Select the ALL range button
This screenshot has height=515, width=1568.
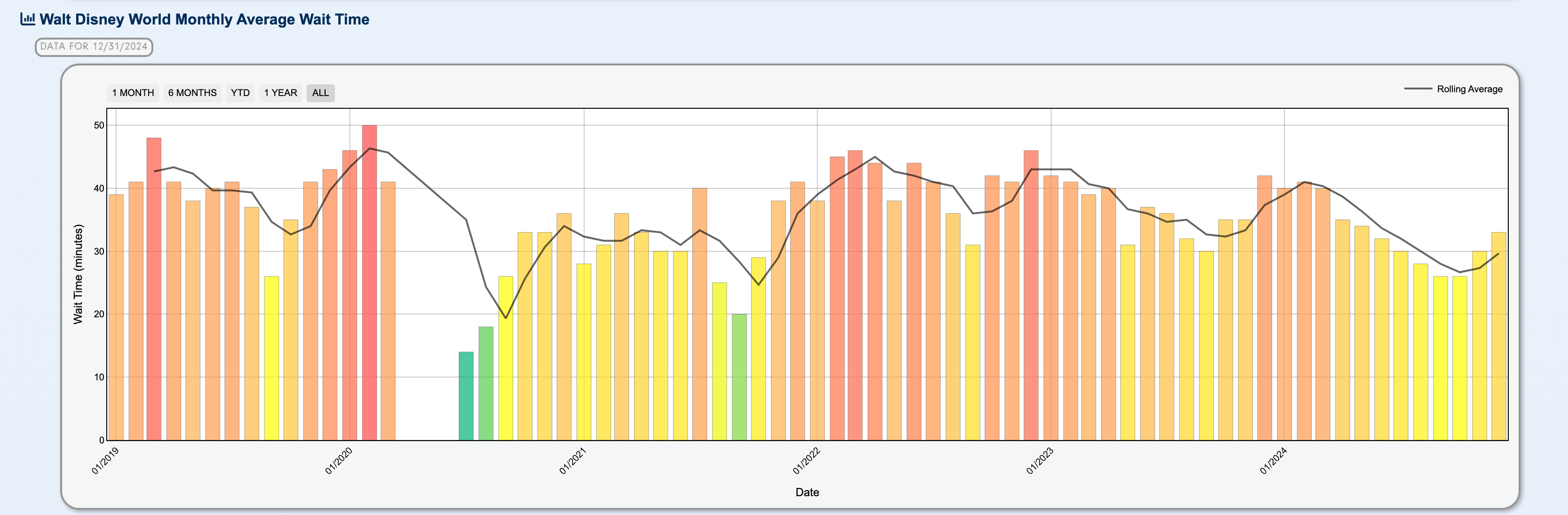coord(320,93)
